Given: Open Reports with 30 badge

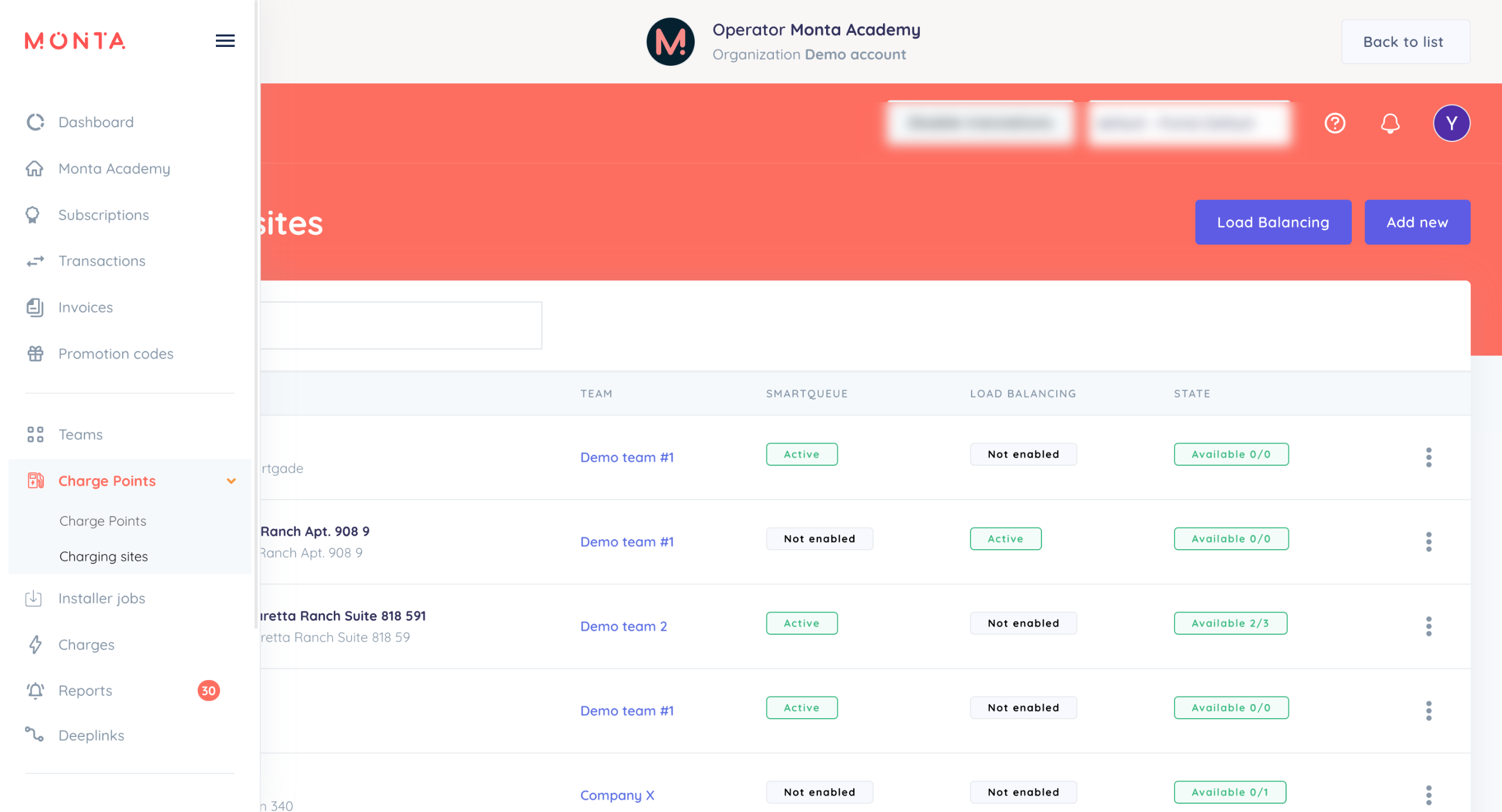Looking at the screenshot, I should tap(85, 691).
